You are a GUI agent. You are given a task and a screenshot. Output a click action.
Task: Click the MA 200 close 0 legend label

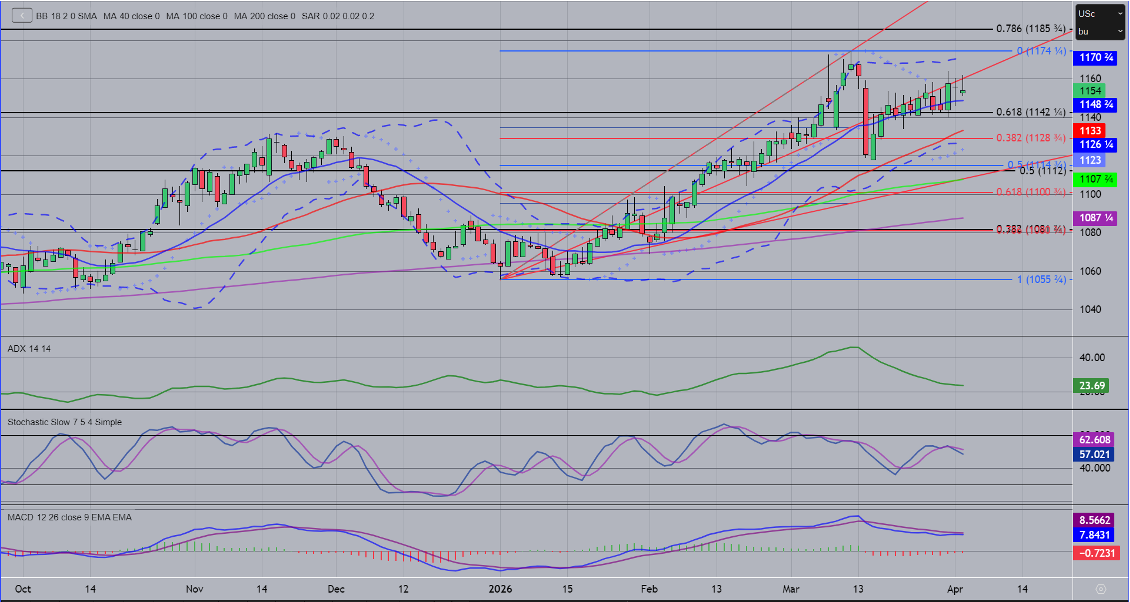(265, 16)
